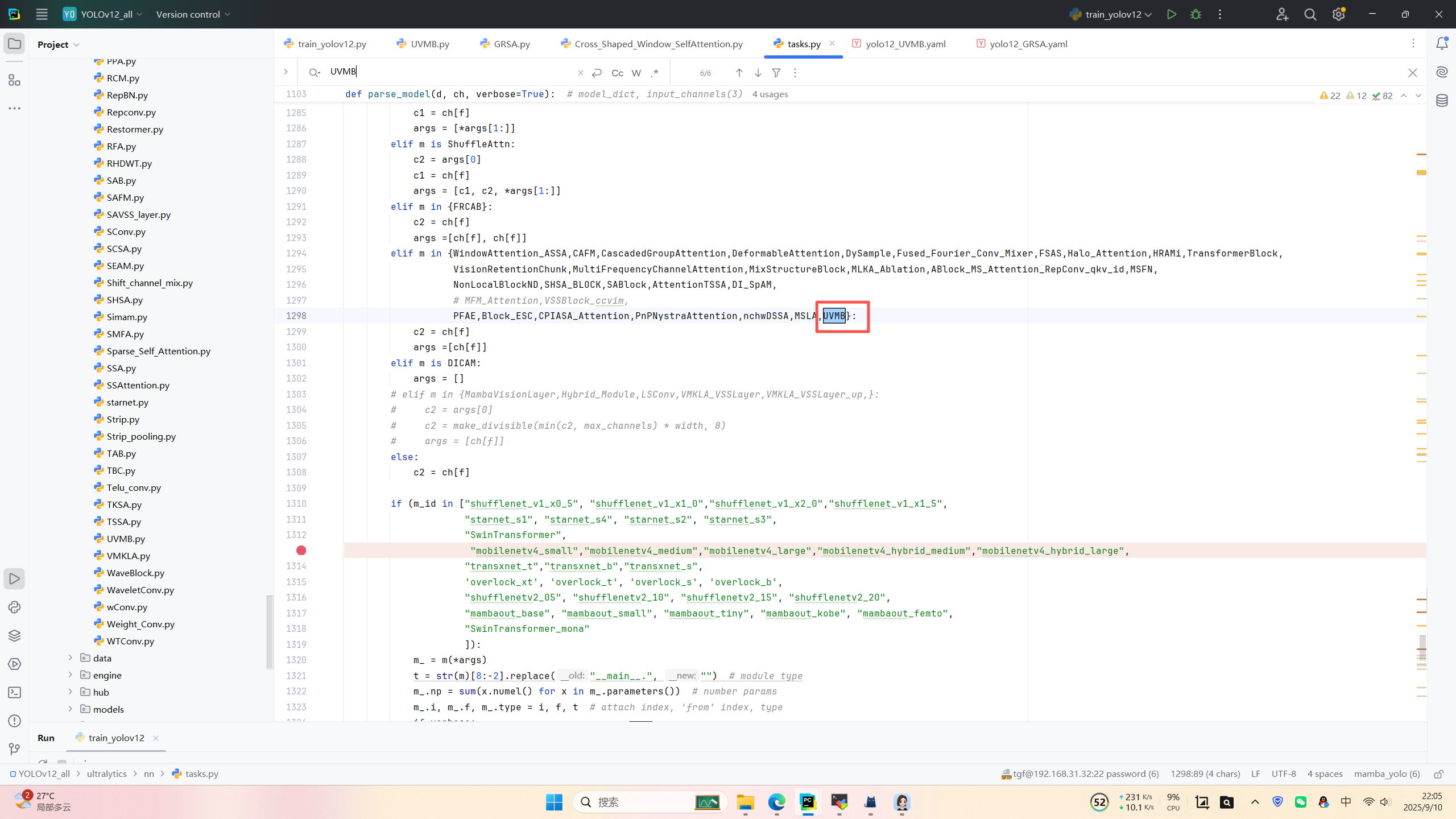The image size is (1456, 819).
Task: Open the Version control dropdown
Action: (193, 14)
